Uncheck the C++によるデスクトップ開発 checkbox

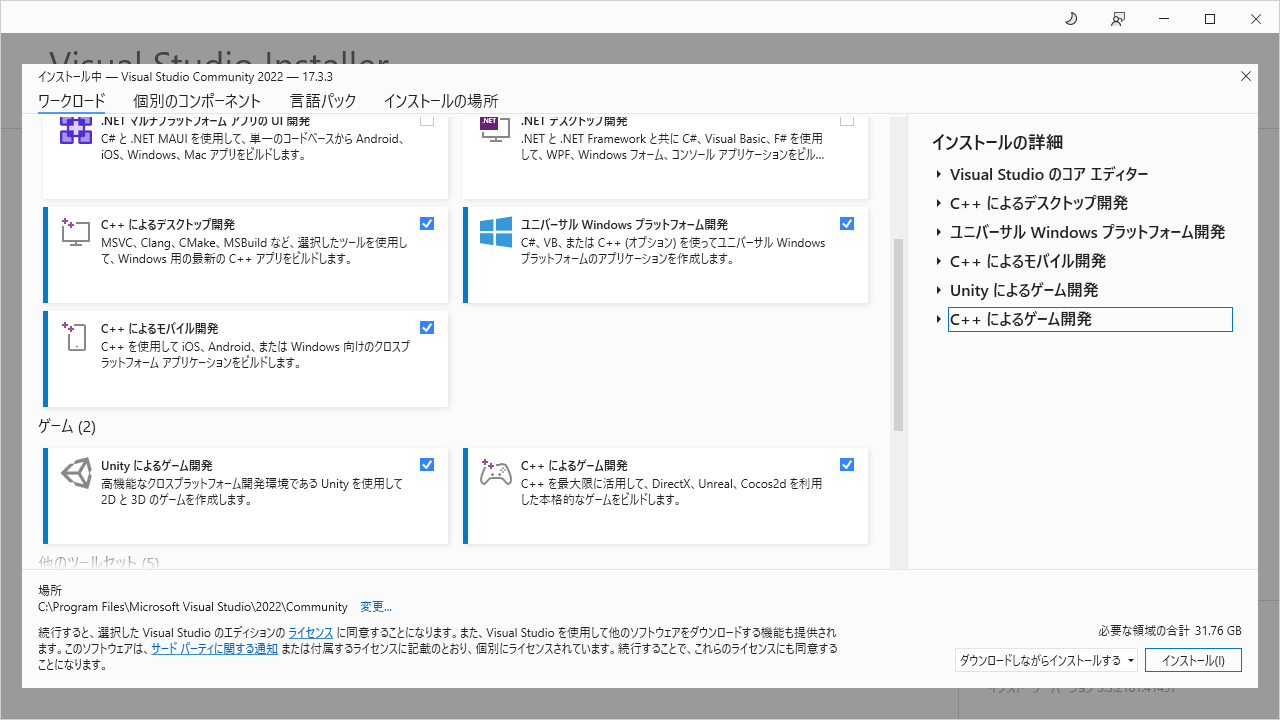coord(427,223)
